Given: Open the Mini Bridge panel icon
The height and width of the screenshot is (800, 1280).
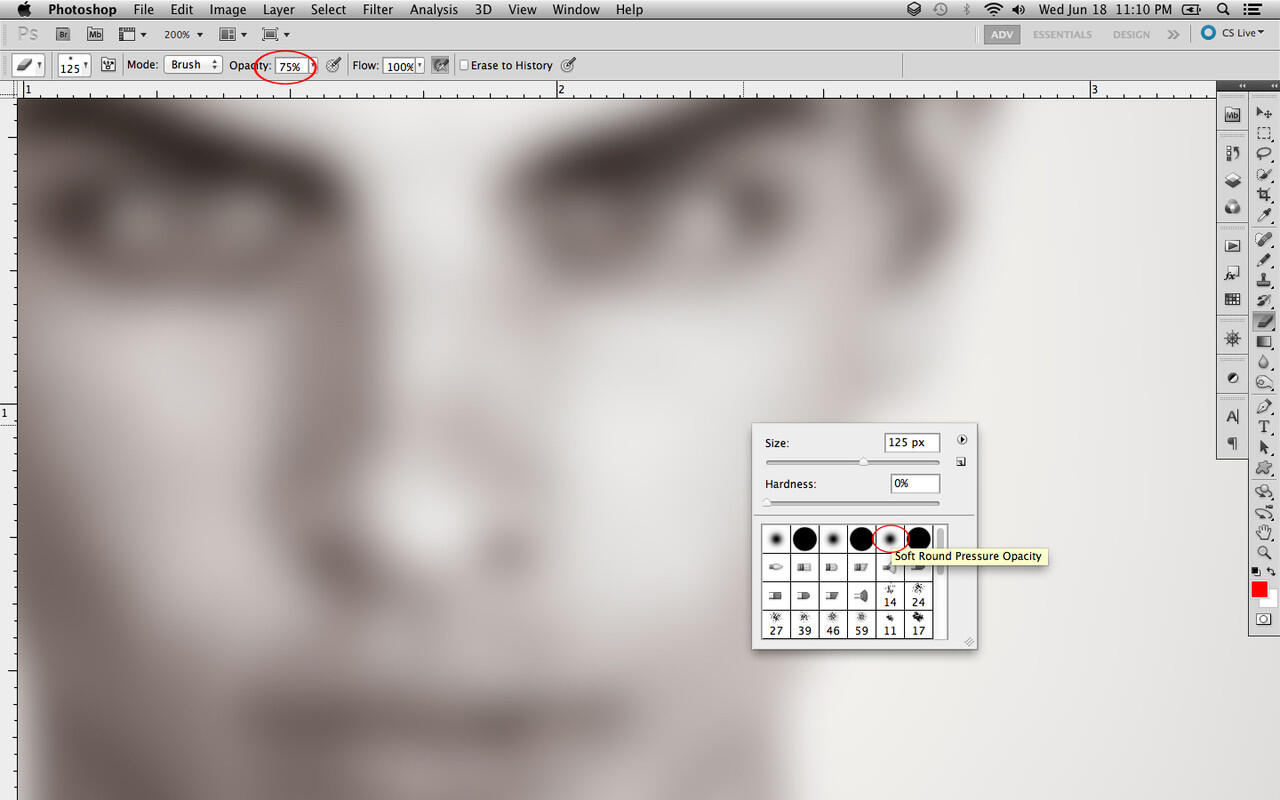Looking at the screenshot, I should pos(1232,116).
